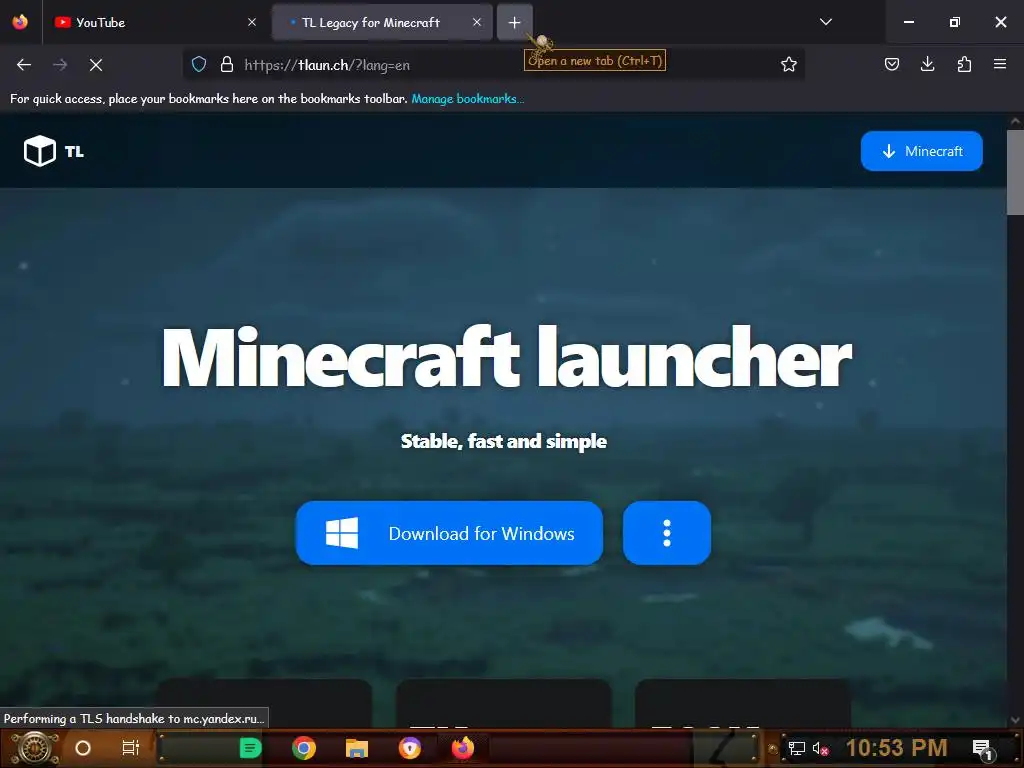Open Task View on taskbar
Image resolution: width=1024 pixels, height=768 pixels.
click(x=131, y=748)
